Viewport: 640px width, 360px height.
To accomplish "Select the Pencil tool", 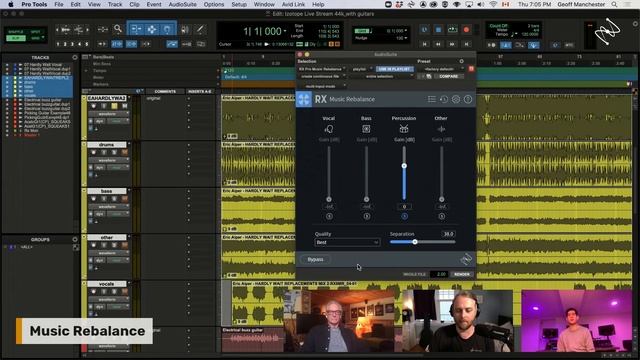I will click(200, 29).
